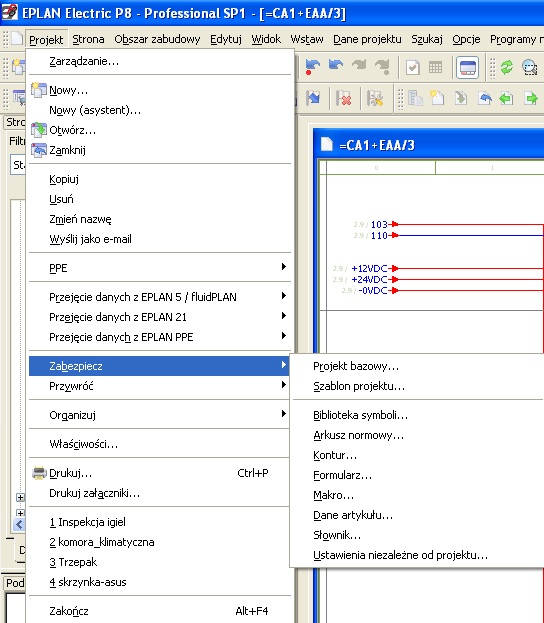544x623 pixels.
Task: Click the page with blue back arrow
Action: point(484,98)
